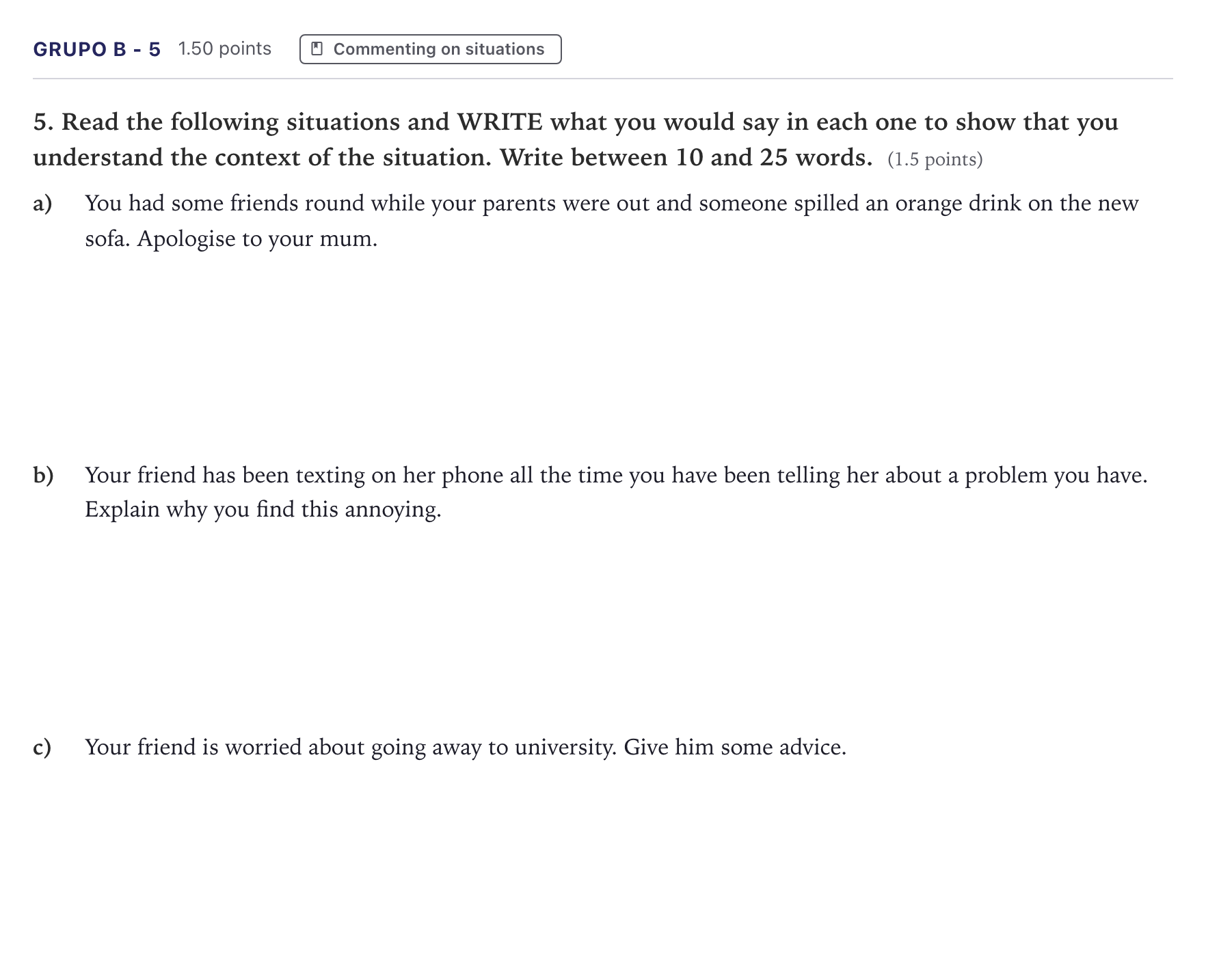Click Explain why you find this annoying

pos(263,510)
